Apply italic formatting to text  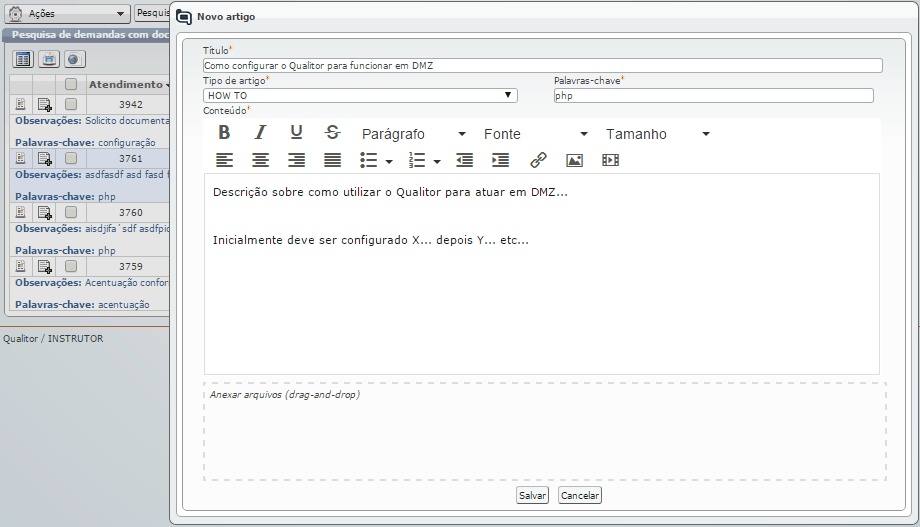tap(260, 133)
